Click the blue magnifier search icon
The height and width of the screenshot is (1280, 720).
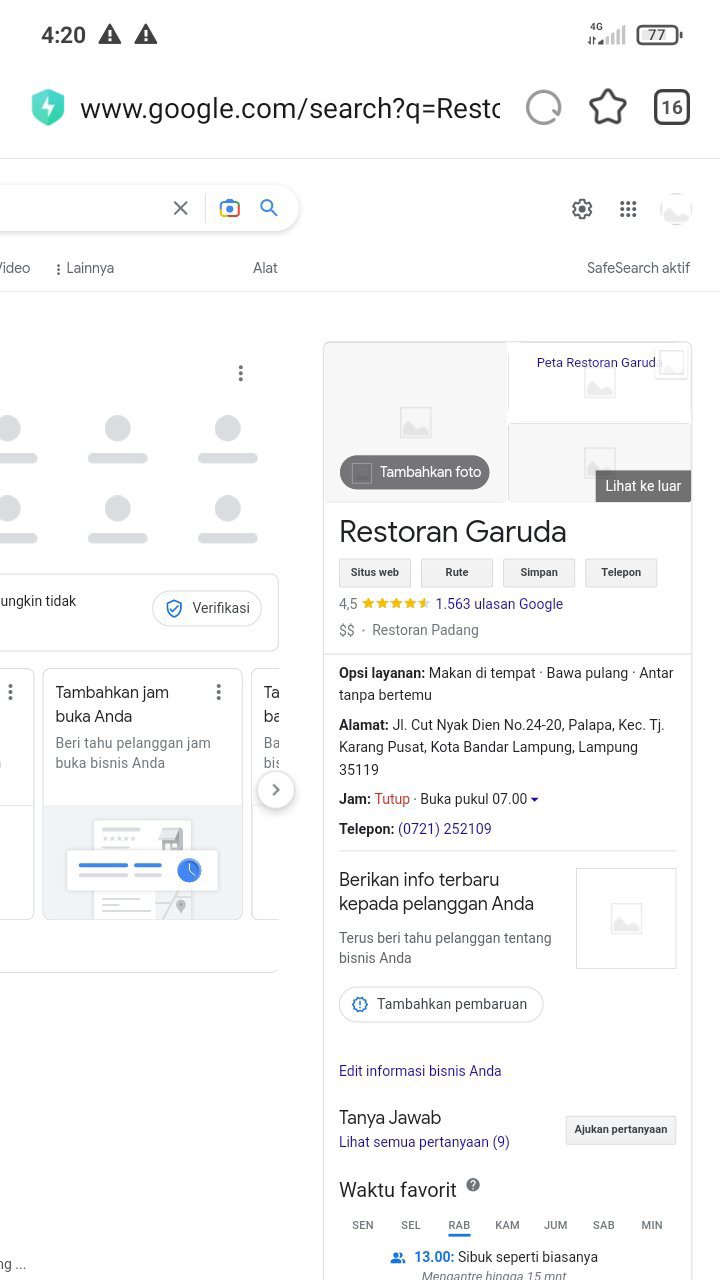[269, 208]
